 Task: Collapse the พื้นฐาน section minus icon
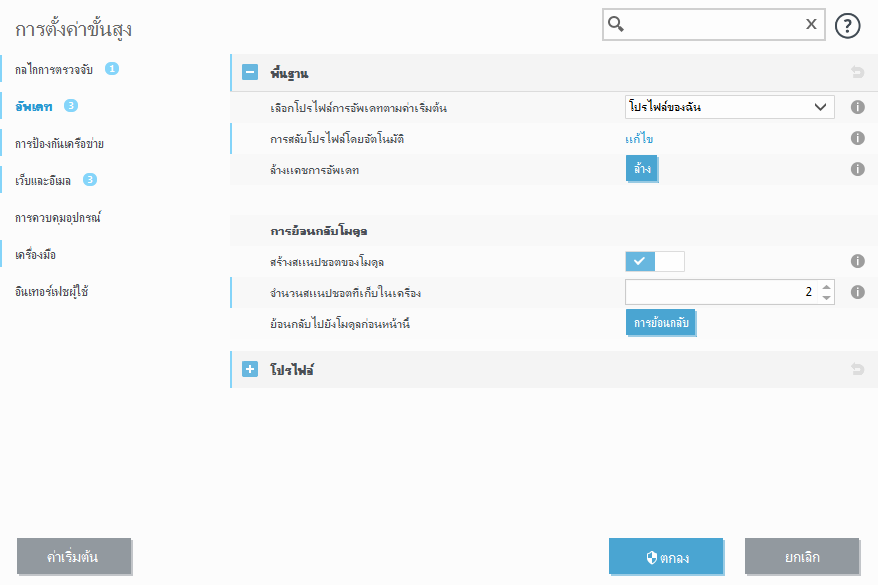coord(250,72)
